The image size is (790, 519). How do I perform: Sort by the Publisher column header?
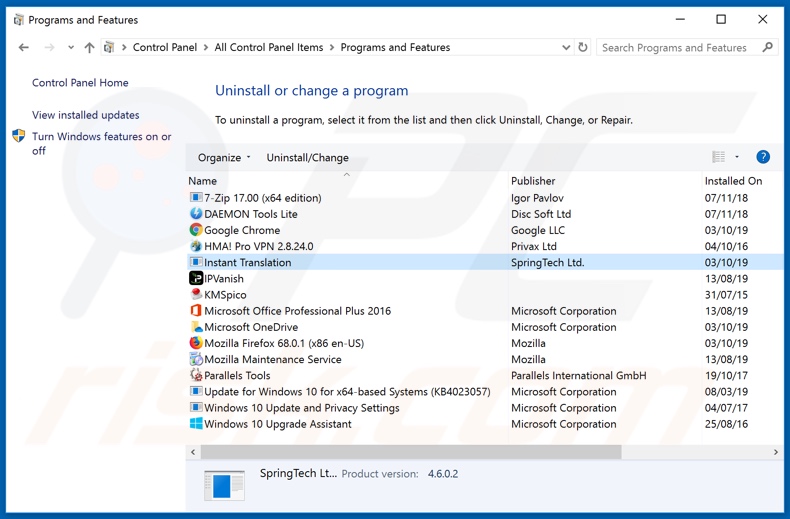(533, 180)
